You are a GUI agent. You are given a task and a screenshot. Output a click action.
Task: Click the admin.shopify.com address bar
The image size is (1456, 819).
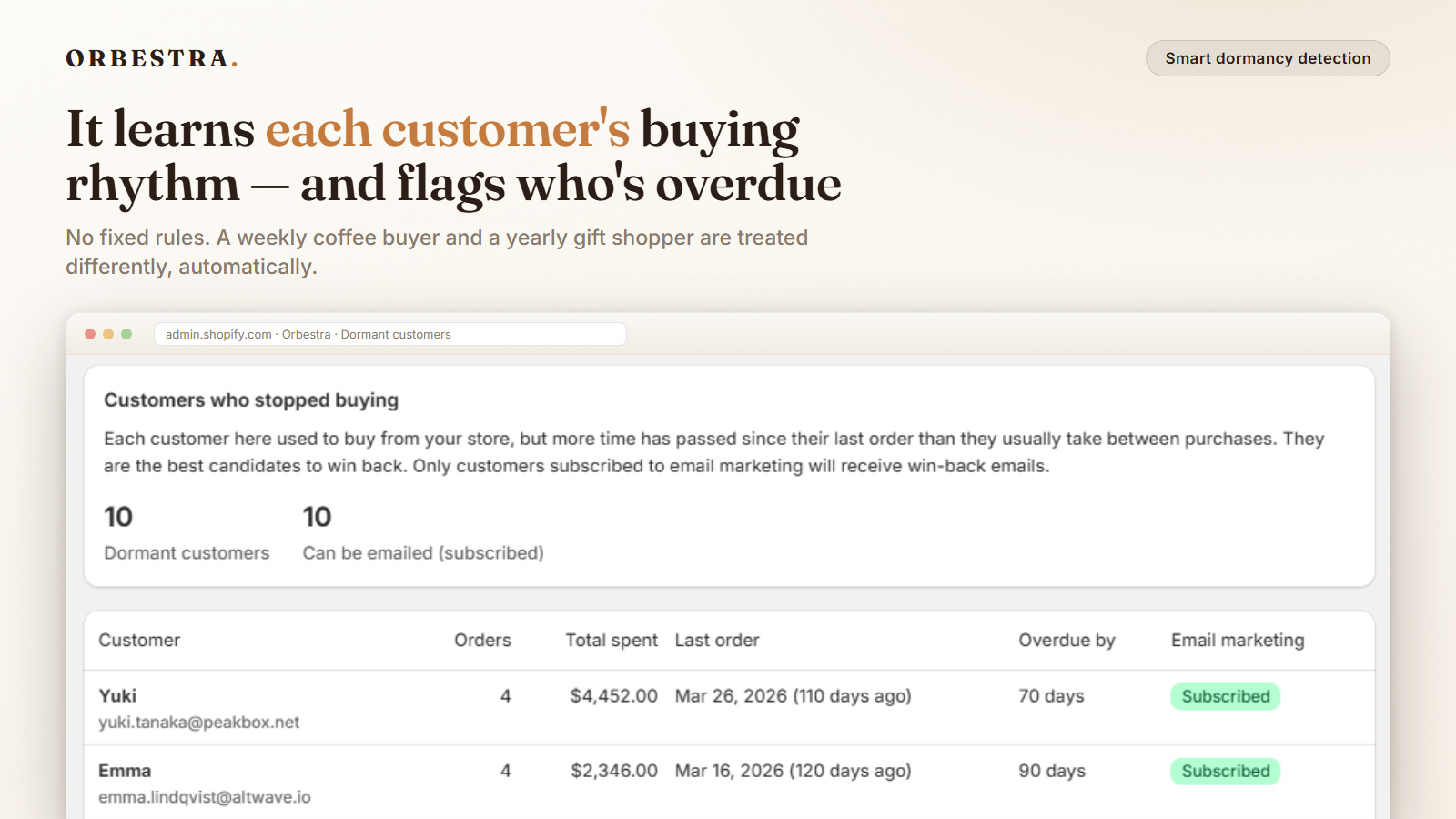[390, 334]
